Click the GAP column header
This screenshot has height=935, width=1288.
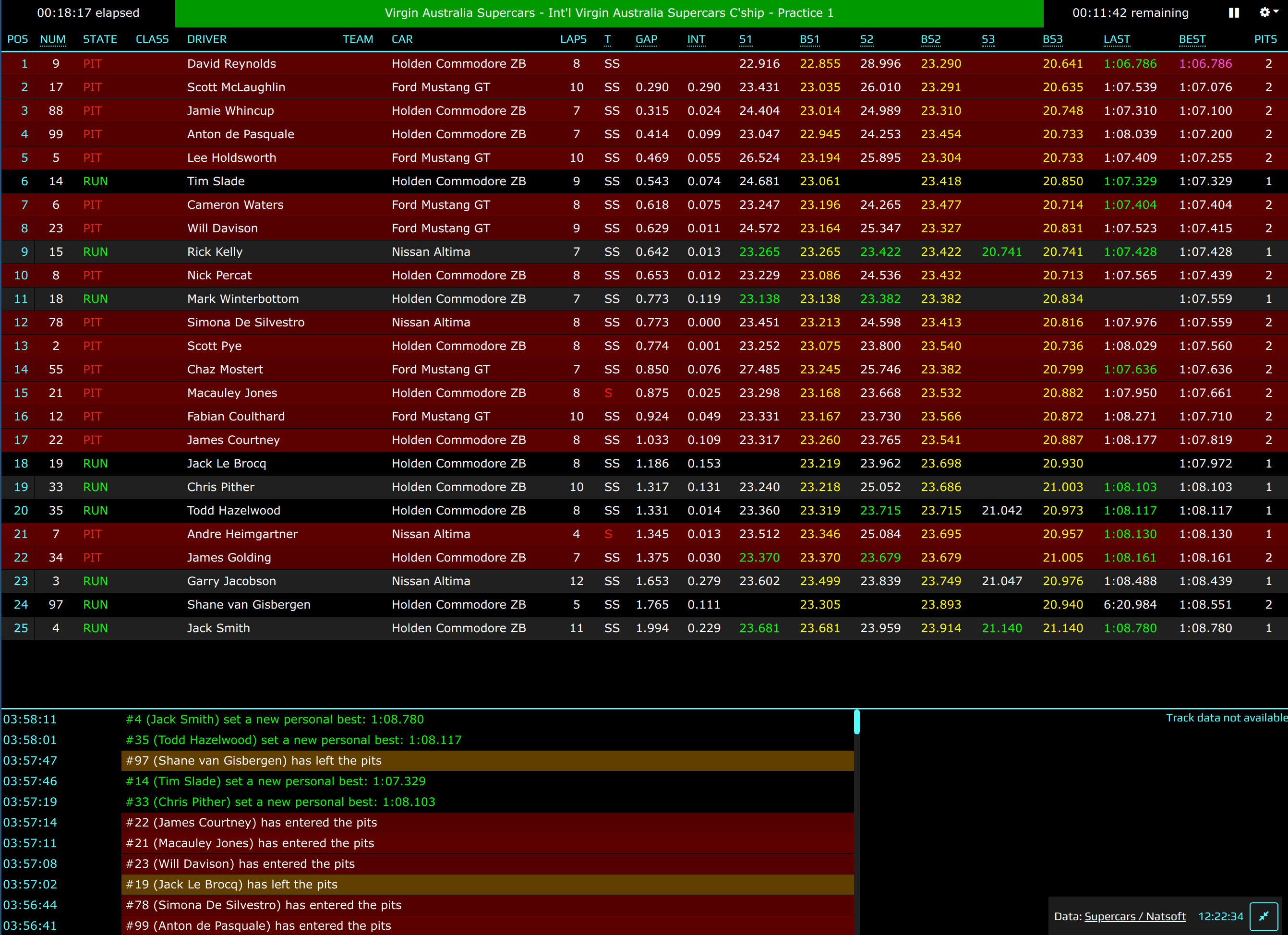pos(646,39)
